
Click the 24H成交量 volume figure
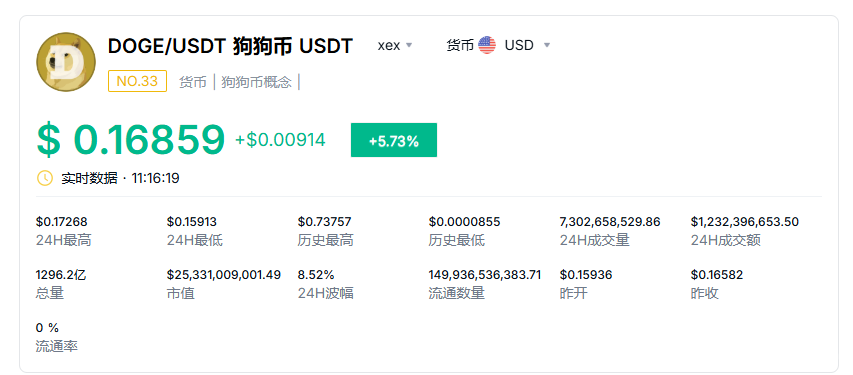point(610,222)
